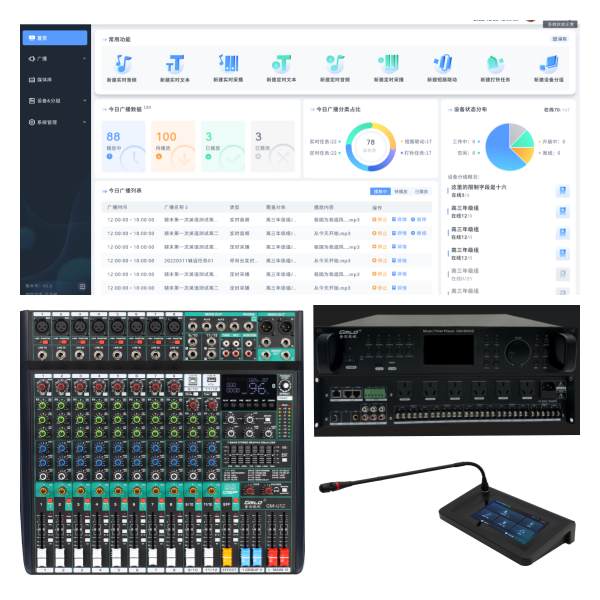Click the link at top right of quick functions
This screenshot has width=600, height=600.
(560, 39)
